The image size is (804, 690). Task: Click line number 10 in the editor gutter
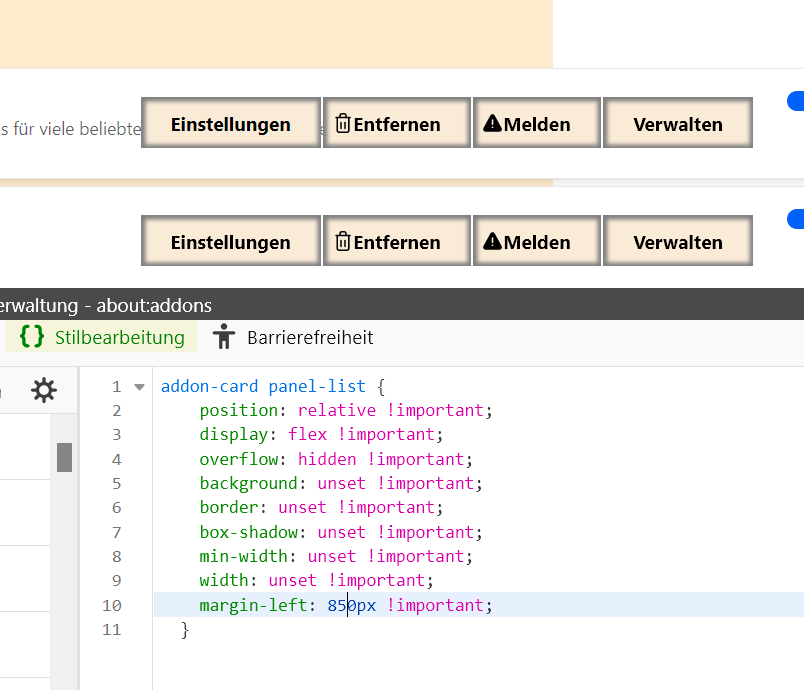click(x=111, y=605)
